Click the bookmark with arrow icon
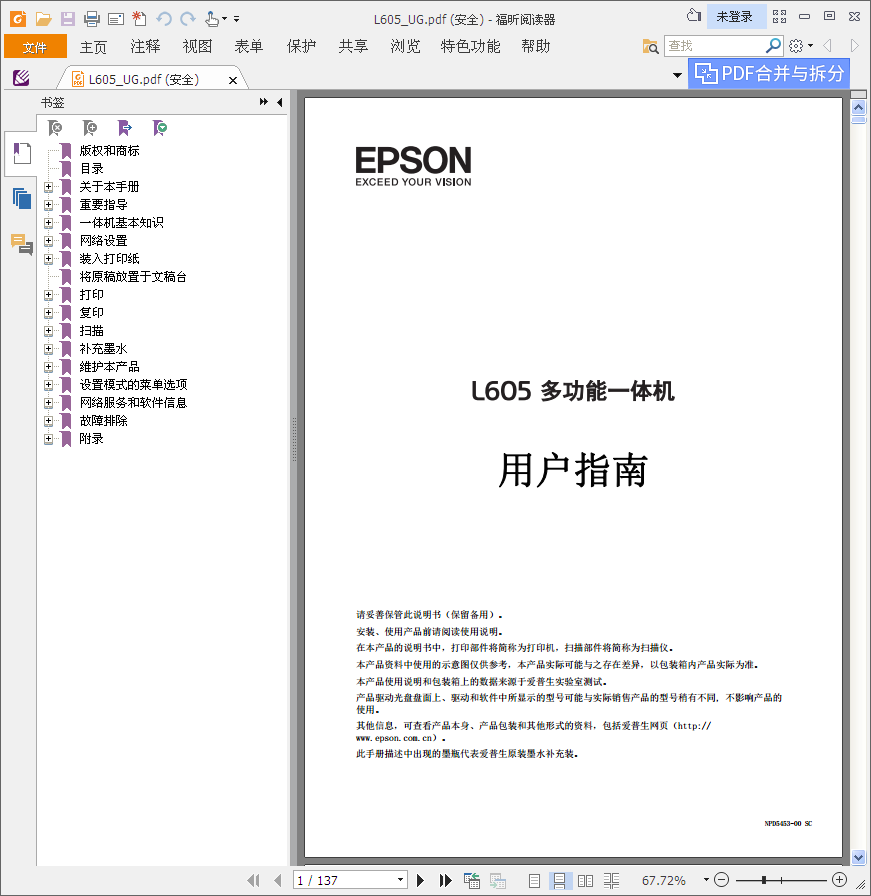Screen dimensions: 871x896 tap(125, 128)
